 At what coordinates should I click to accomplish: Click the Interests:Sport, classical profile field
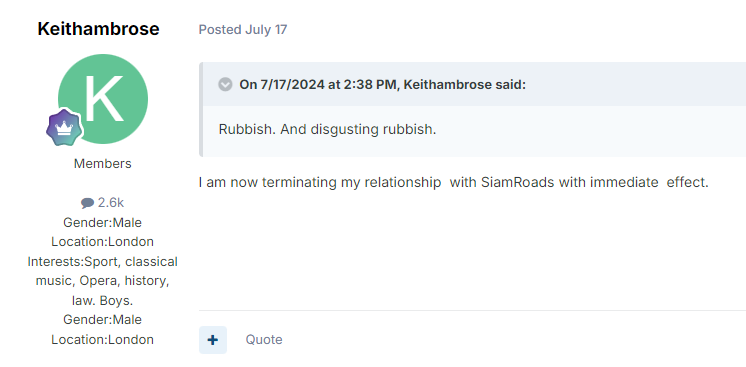coord(103,262)
